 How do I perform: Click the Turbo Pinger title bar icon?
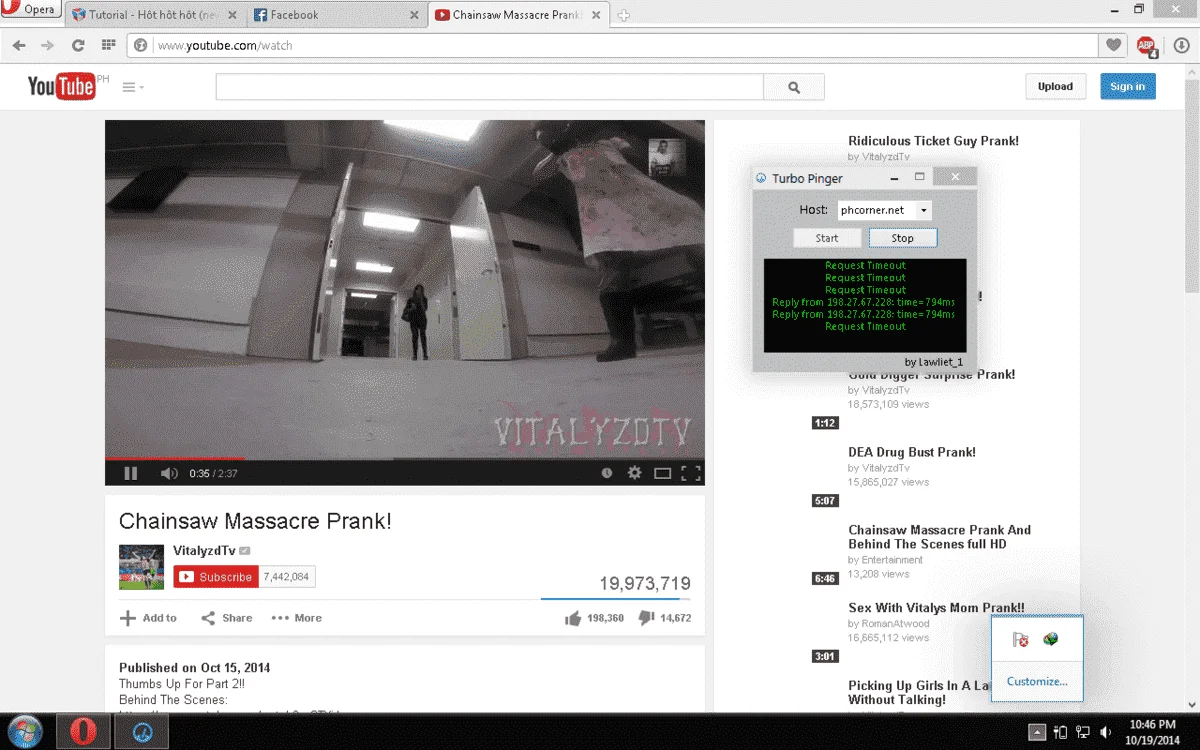[x=761, y=178]
